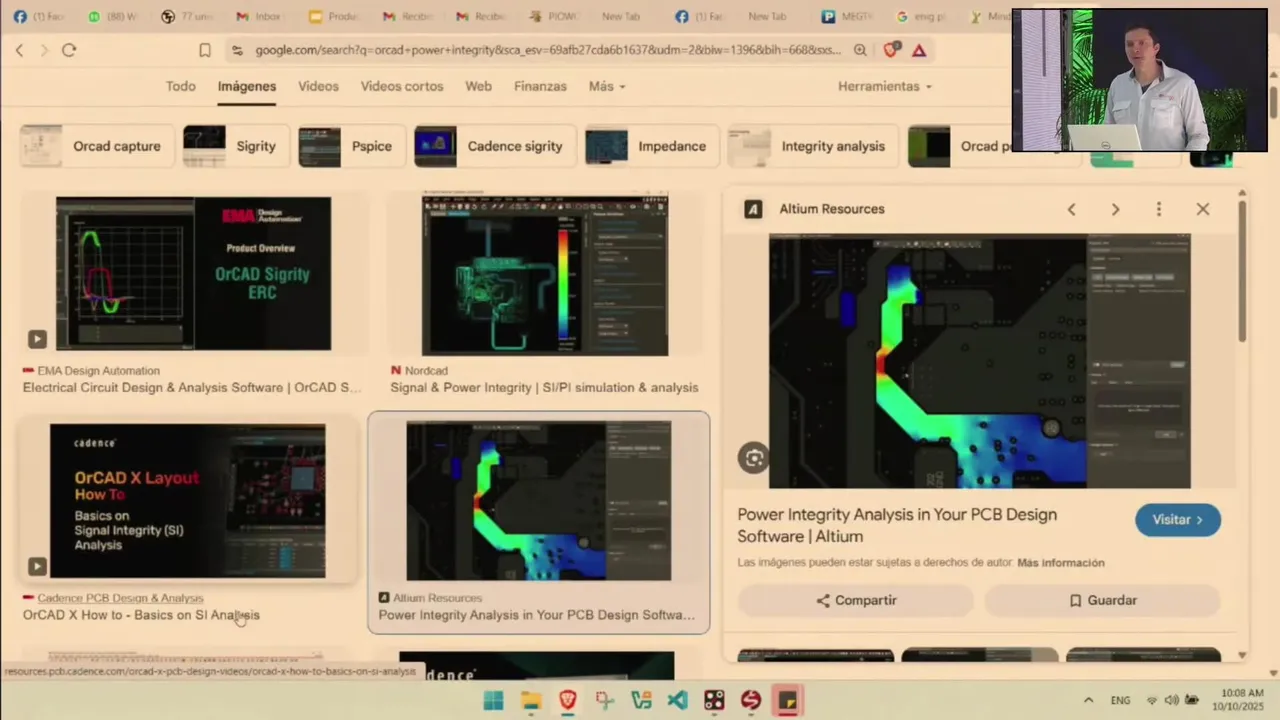Open the Windows Start menu
This screenshot has width=1280, height=720.
point(494,700)
